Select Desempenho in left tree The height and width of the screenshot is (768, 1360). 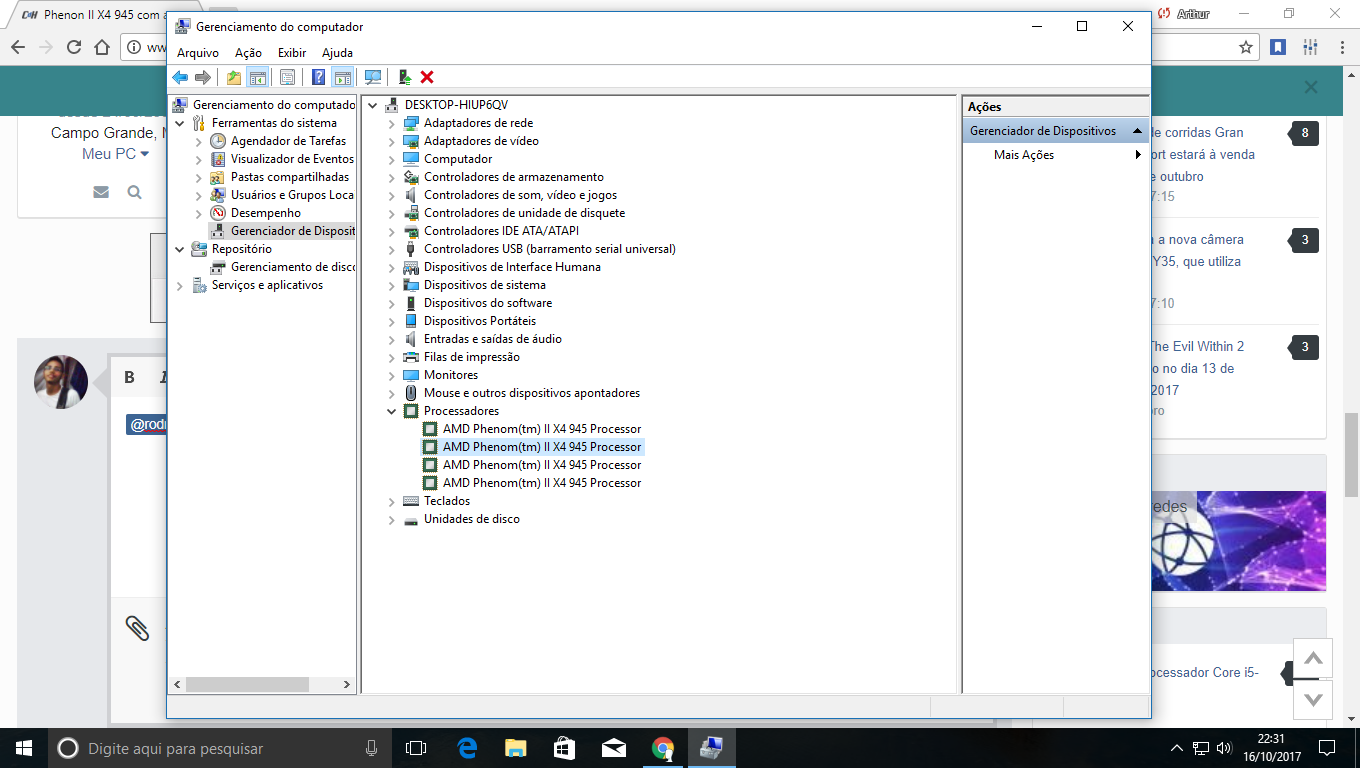tap(265, 213)
